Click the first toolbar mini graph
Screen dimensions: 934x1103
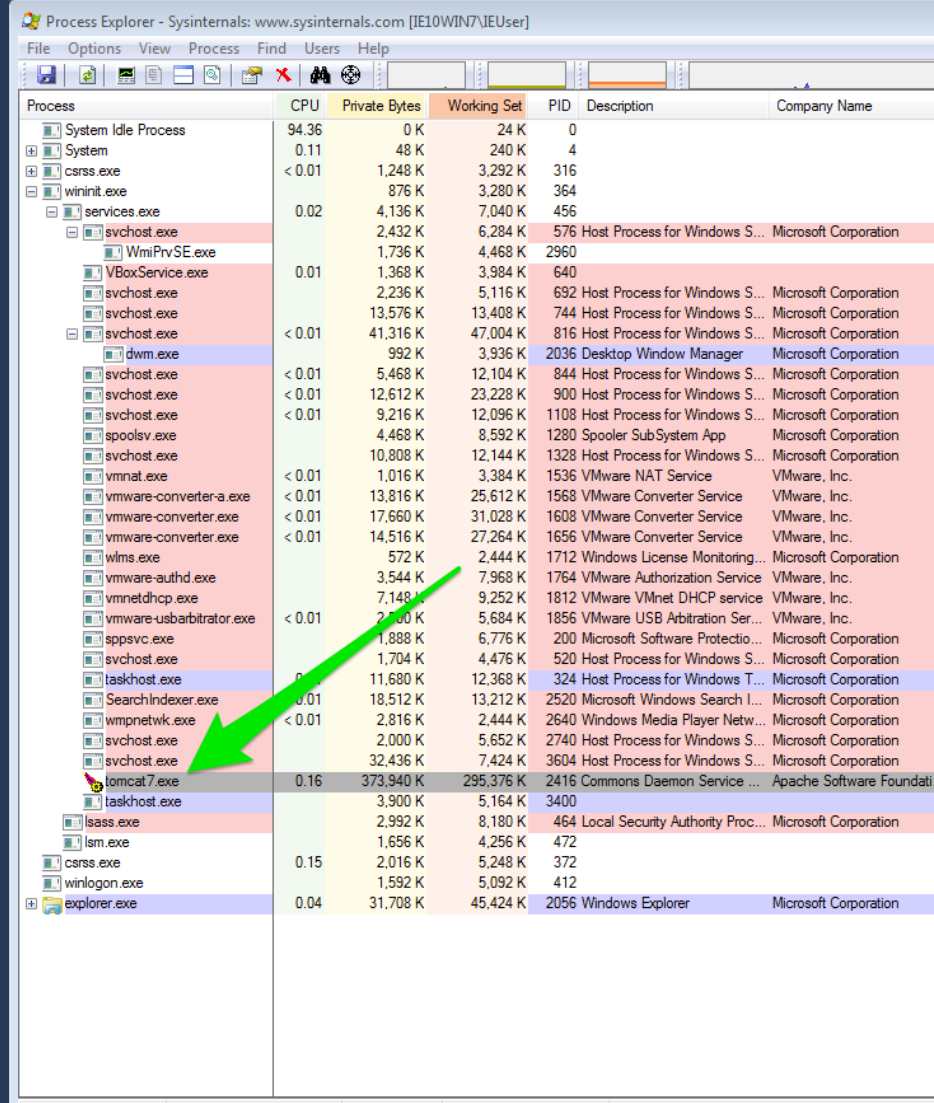426,75
